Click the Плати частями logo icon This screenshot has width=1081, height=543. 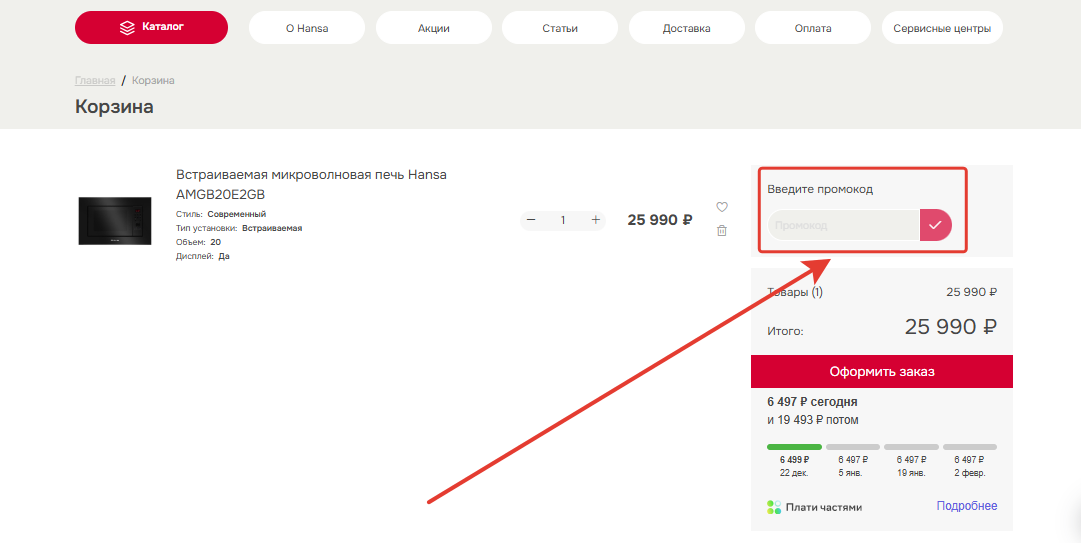(774, 507)
